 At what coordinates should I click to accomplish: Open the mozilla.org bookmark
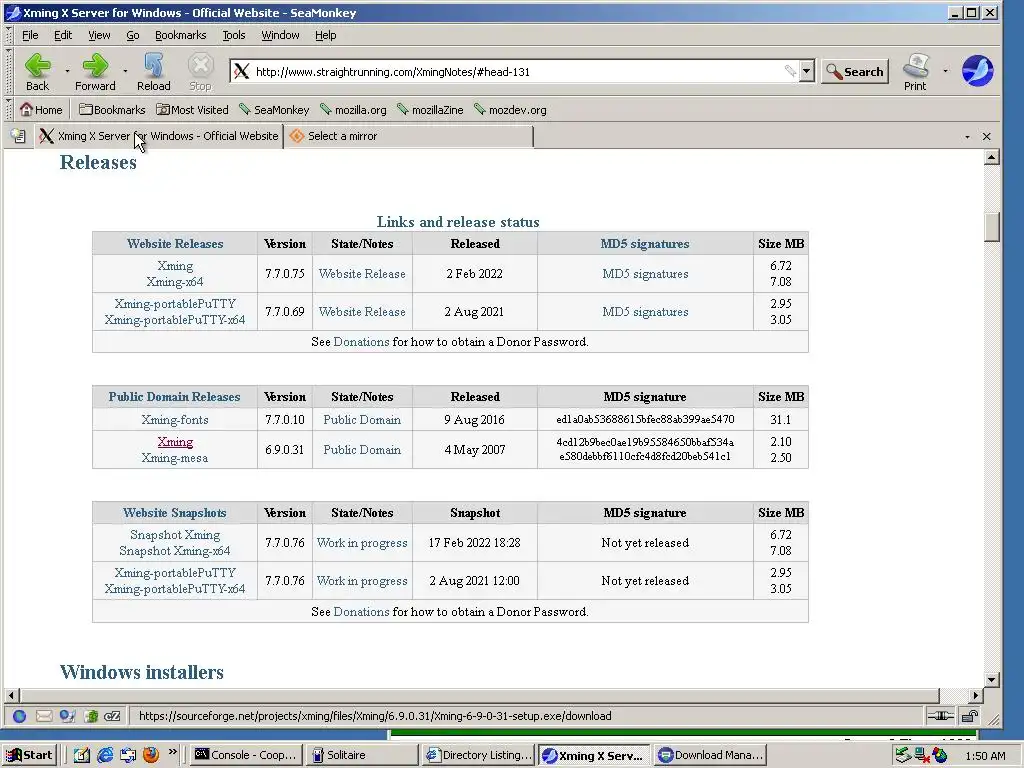353,110
